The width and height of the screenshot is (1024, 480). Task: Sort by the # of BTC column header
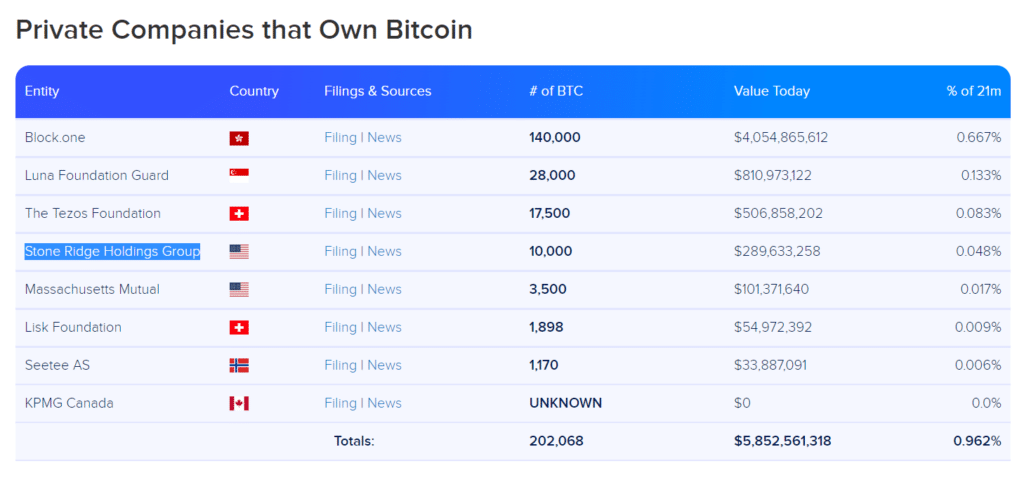(x=556, y=91)
